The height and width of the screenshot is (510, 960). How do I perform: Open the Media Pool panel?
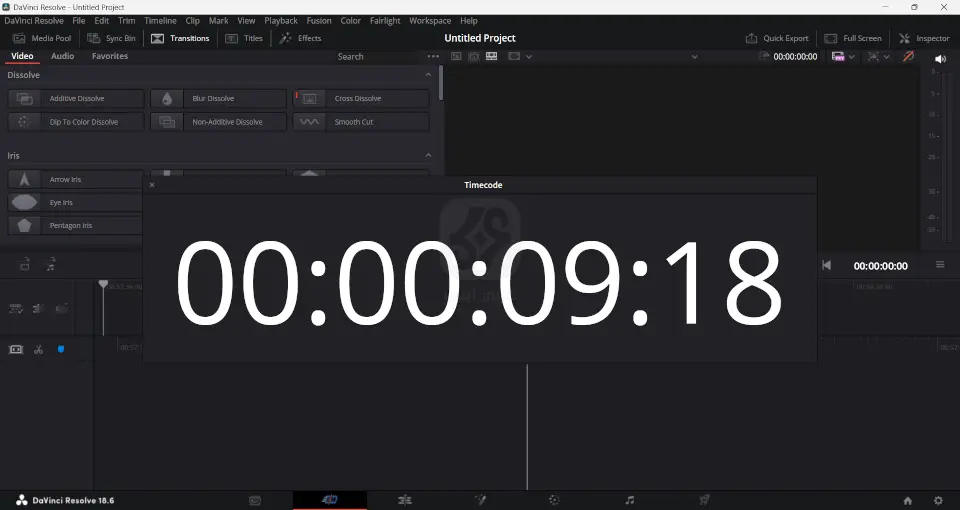pyautogui.click(x=42, y=38)
